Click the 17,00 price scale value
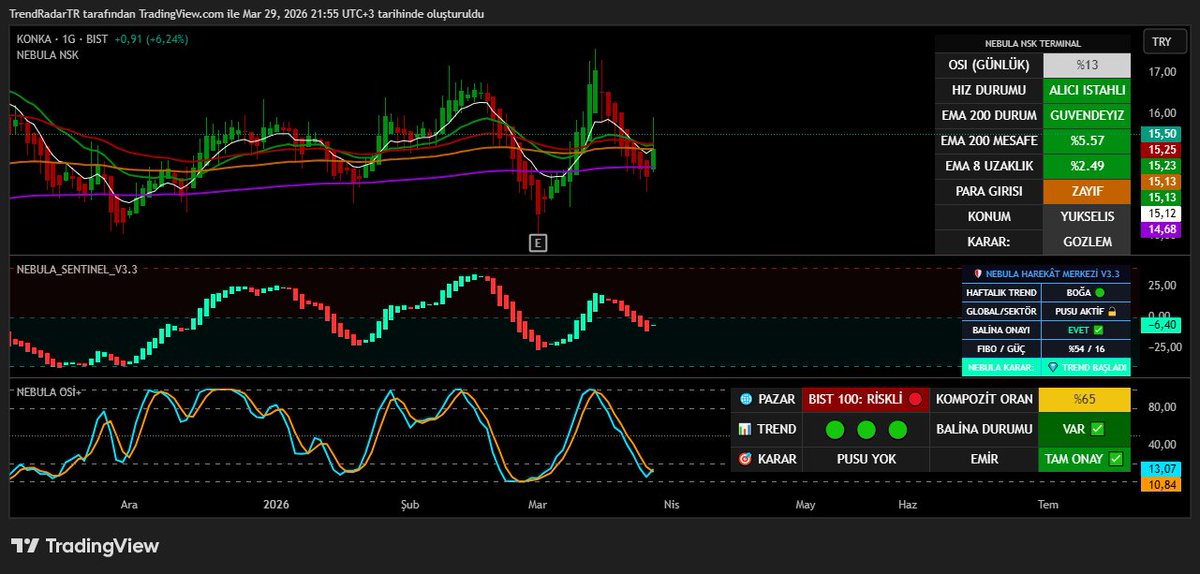The image size is (1200, 574). pyautogui.click(x=1162, y=71)
